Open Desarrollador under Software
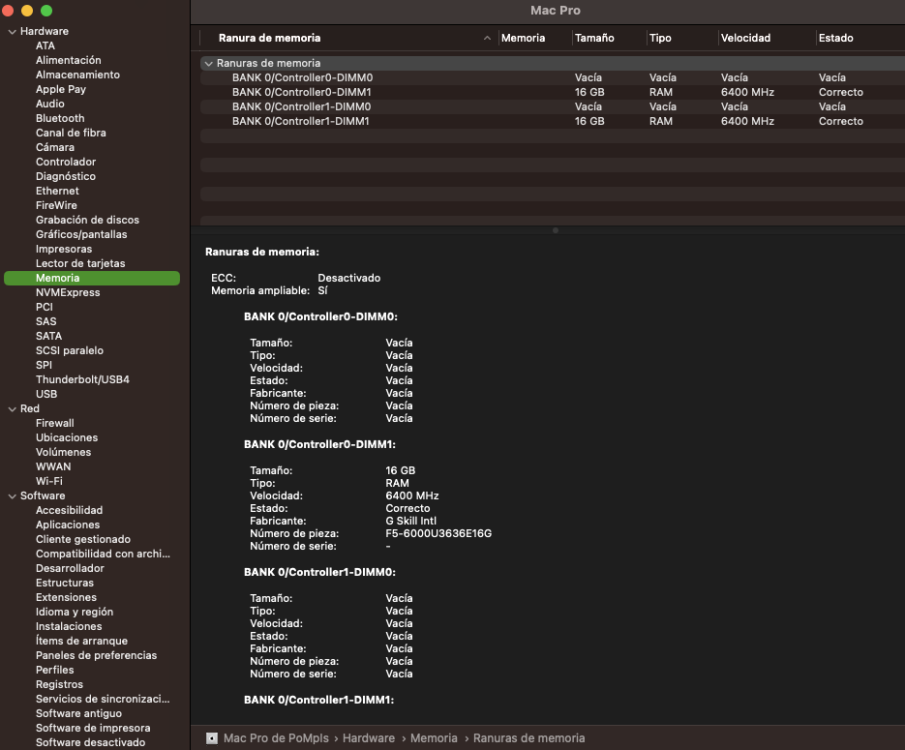Viewport: 905px width, 750px height. tap(70, 568)
